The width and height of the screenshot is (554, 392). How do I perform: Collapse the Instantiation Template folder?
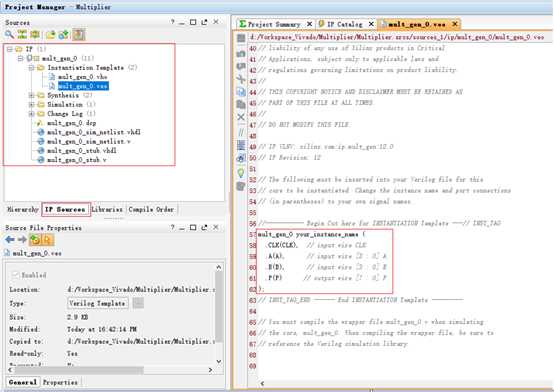31,67
